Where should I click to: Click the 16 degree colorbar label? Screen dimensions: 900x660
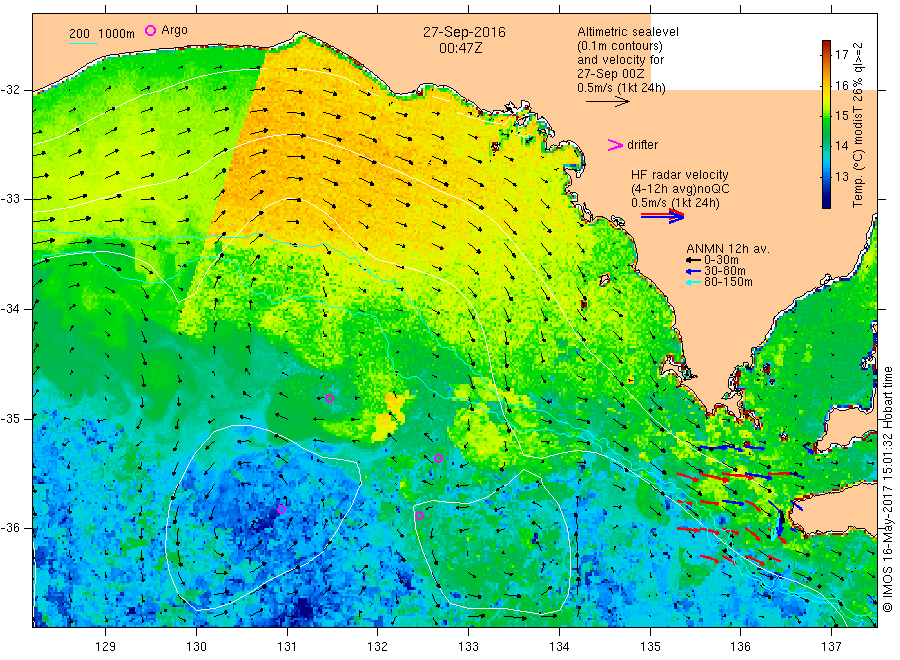(841, 86)
